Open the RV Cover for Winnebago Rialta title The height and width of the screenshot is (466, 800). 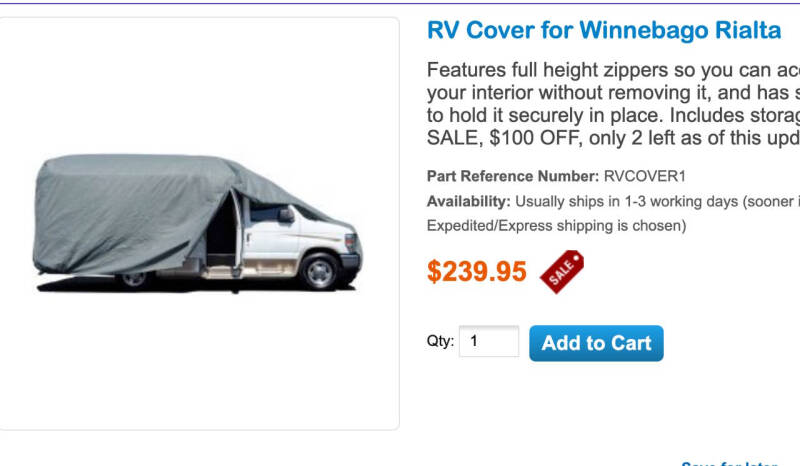[604, 30]
